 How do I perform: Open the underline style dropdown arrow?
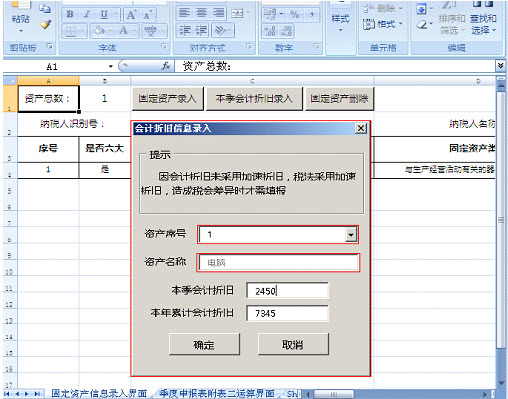116,14
